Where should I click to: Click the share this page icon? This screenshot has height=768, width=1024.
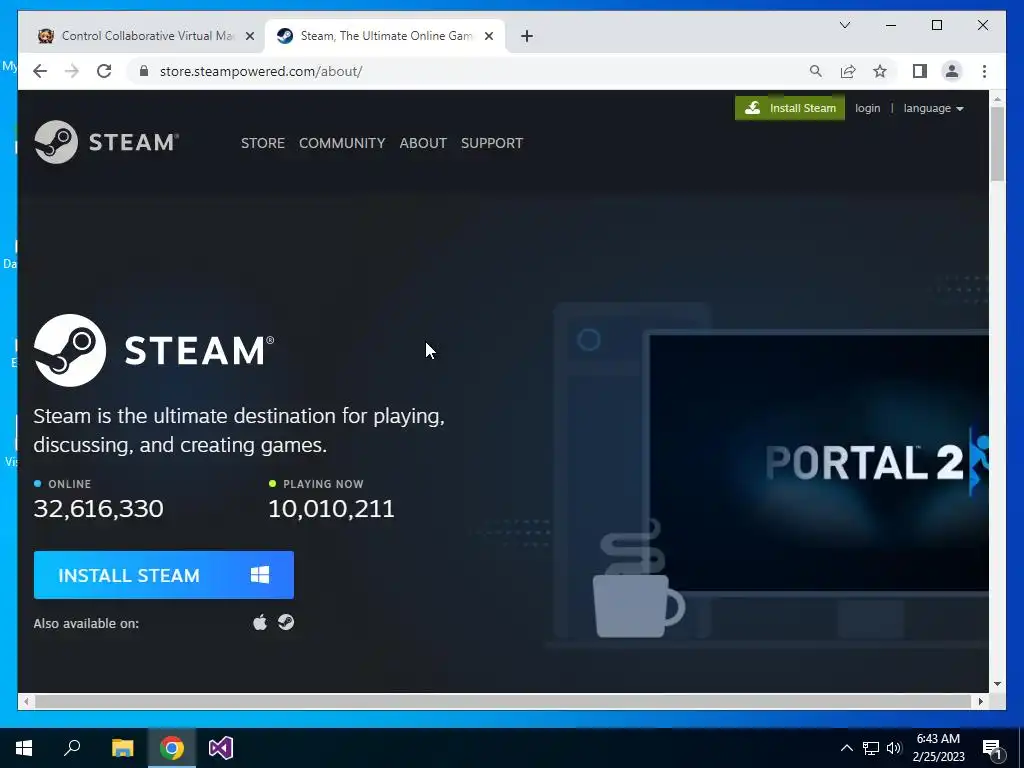click(x=848, y=71)
